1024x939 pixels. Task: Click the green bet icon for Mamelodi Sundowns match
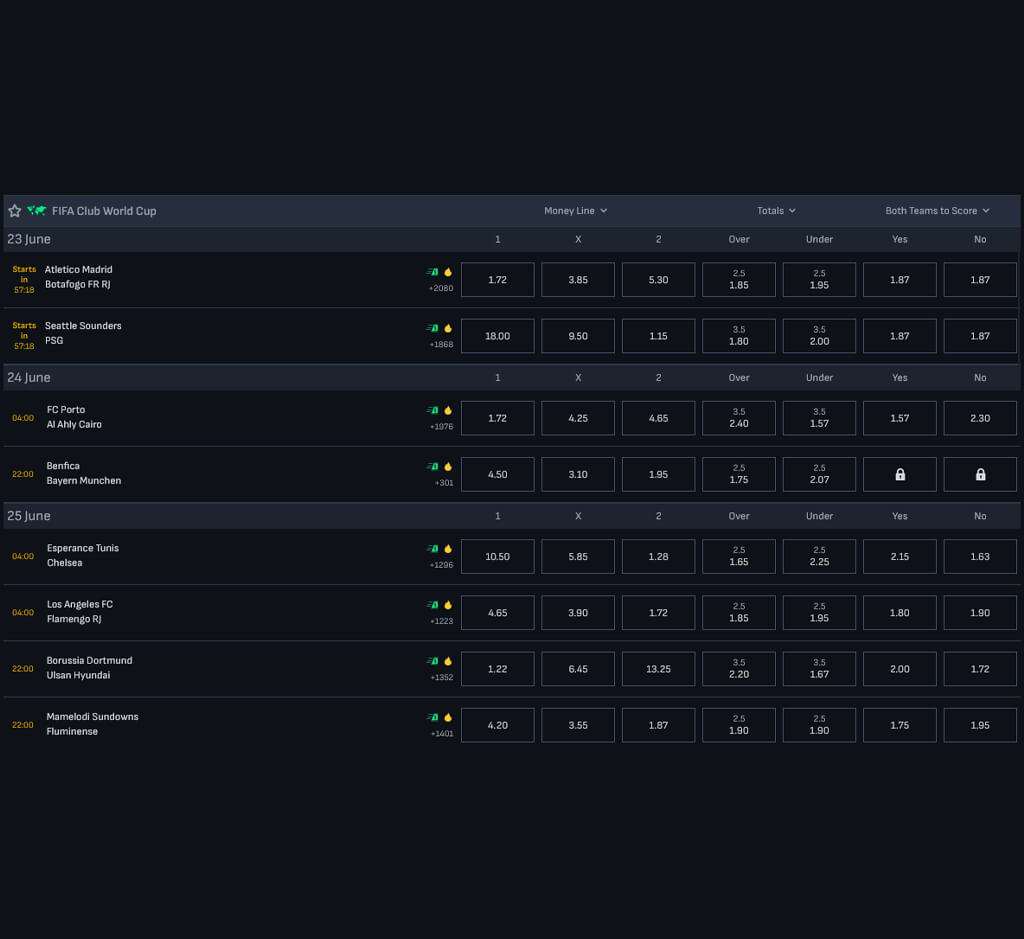(432, 717)
